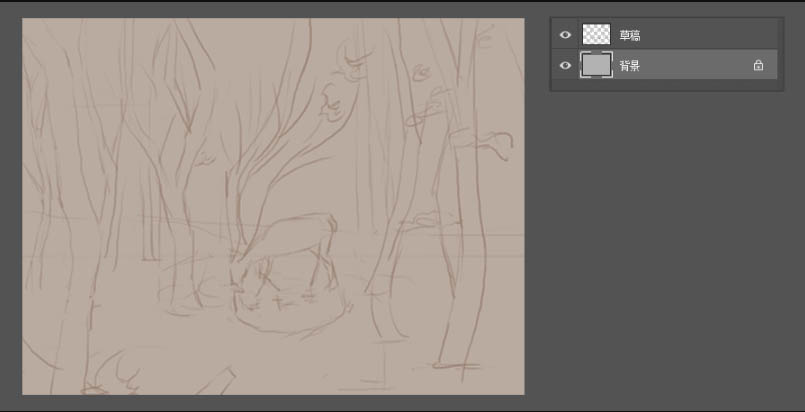805x412 pixels.
Task: Click the thick tree trunk right of deer
Action: click(465, 205)
